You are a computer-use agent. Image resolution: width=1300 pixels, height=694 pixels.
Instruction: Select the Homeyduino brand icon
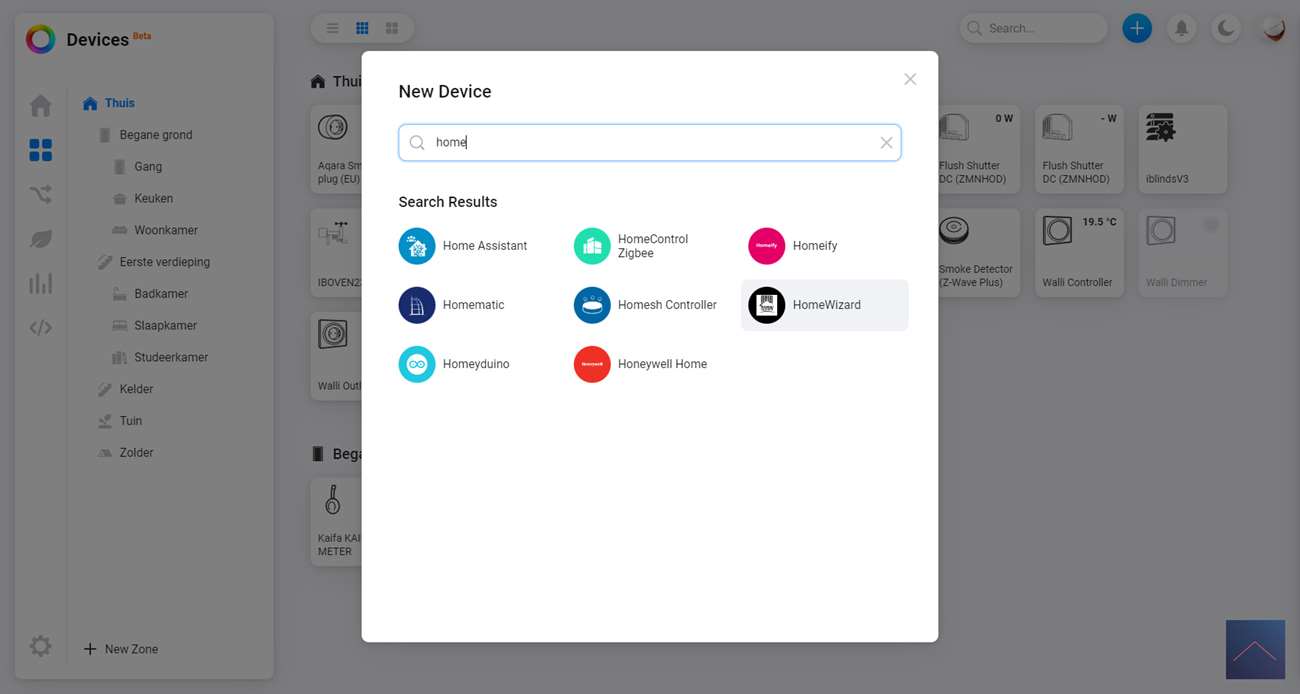click(x=417, y=364)
